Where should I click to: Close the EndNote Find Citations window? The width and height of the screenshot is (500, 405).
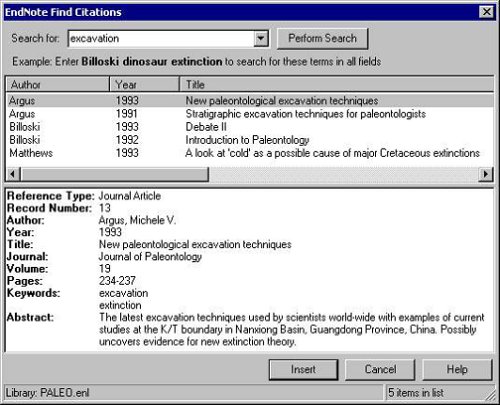click(487, 12)
